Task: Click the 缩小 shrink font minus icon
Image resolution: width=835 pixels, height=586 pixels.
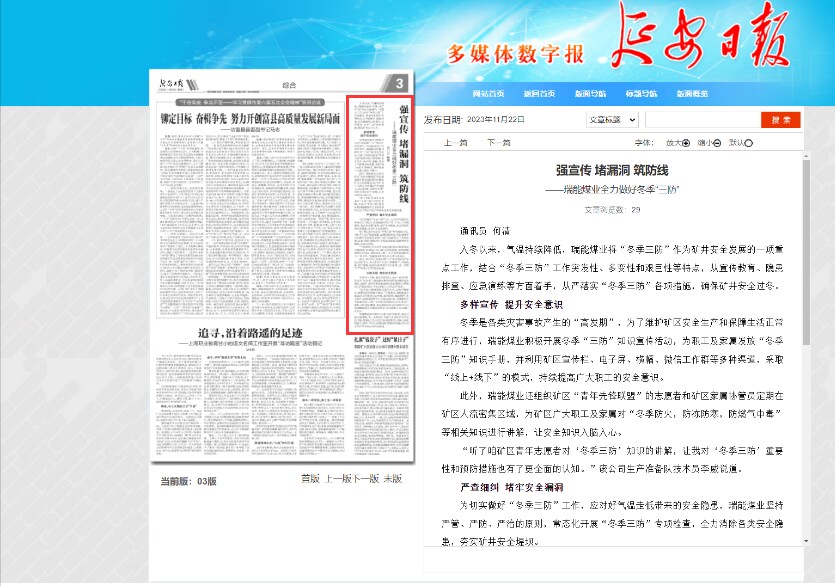Action: [717, 143]
